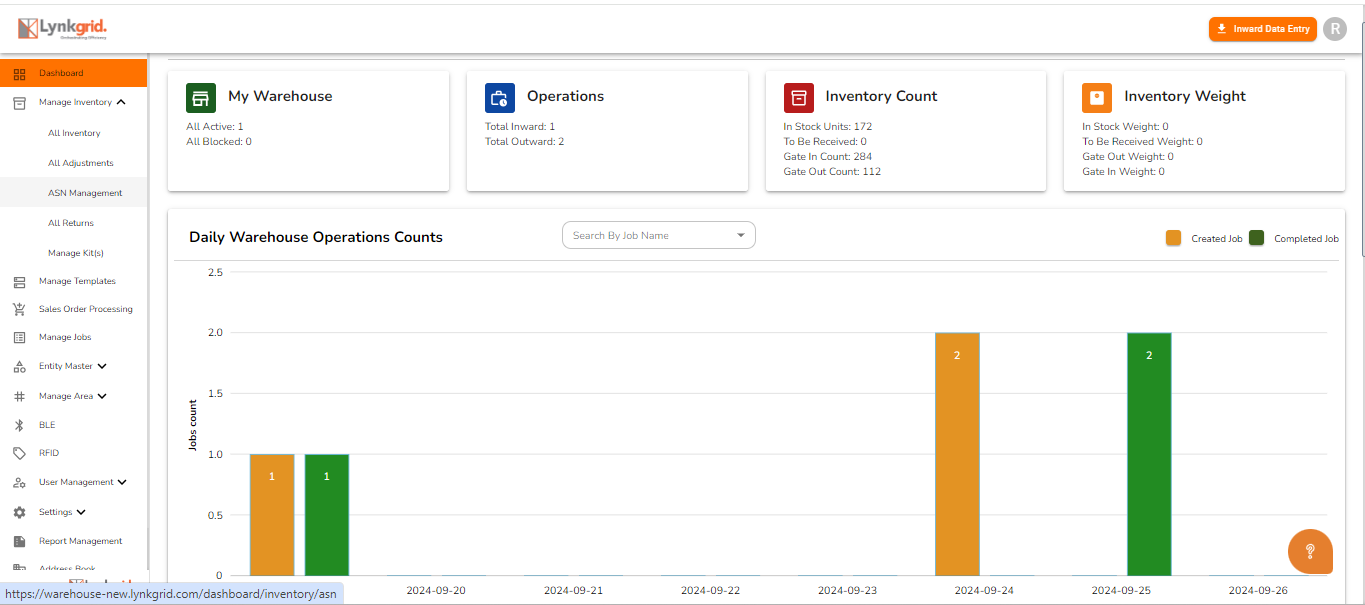This screenshot has width=1365, height=605.
Task: Collapse the Manage Inventory section
Action: click(121, 102)
